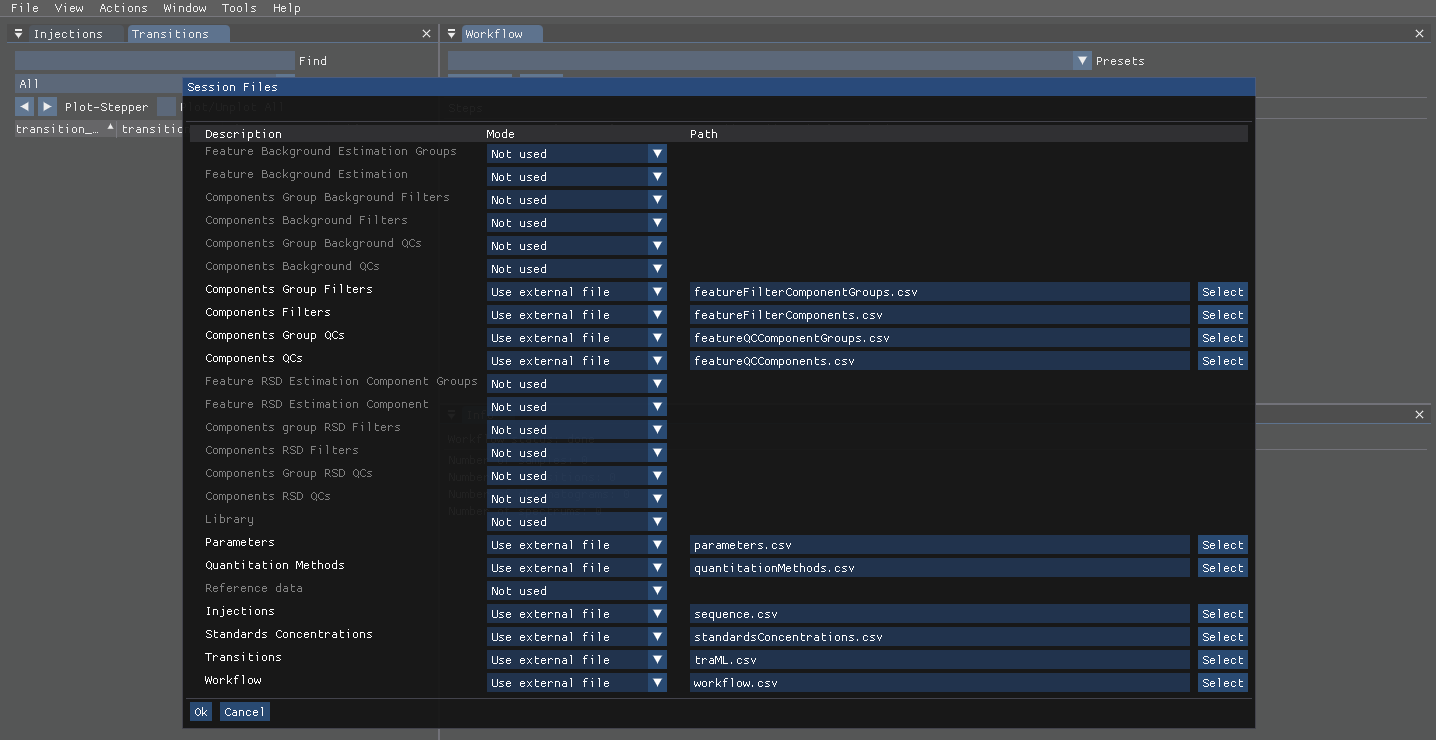This screenshot has width=1436, height=740.
Task: Click Select for featureQCComponents.csv
Action: pos(1223,361)
